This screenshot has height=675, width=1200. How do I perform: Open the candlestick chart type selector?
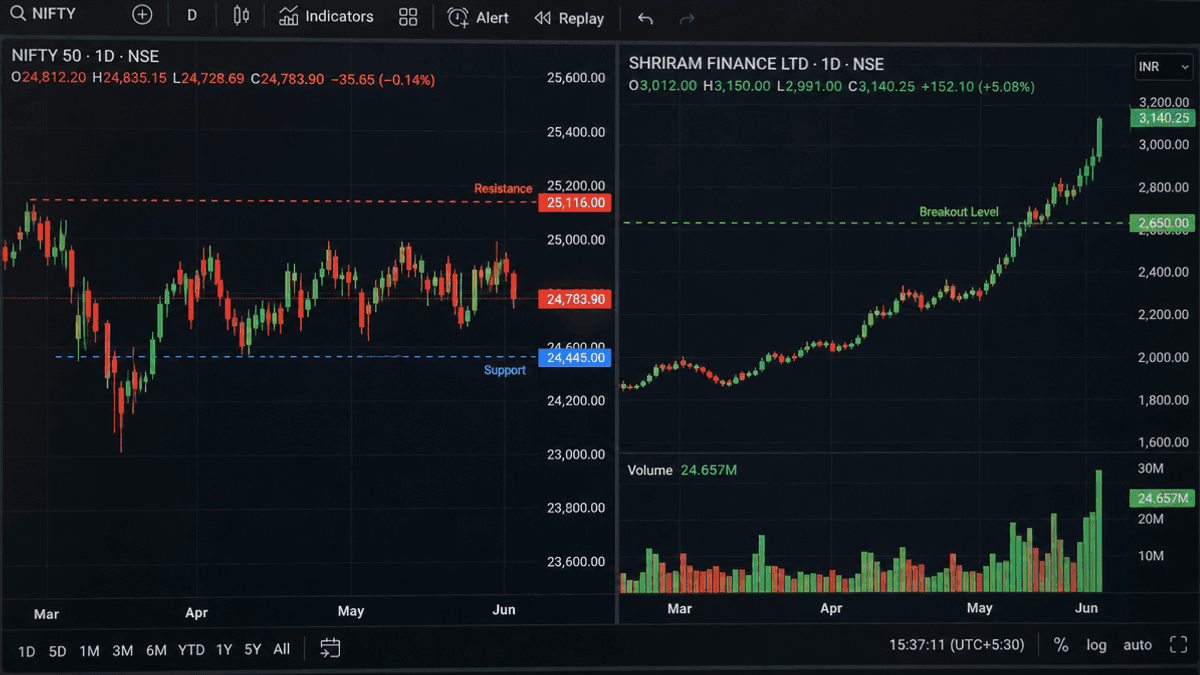[x=241, y=16]
